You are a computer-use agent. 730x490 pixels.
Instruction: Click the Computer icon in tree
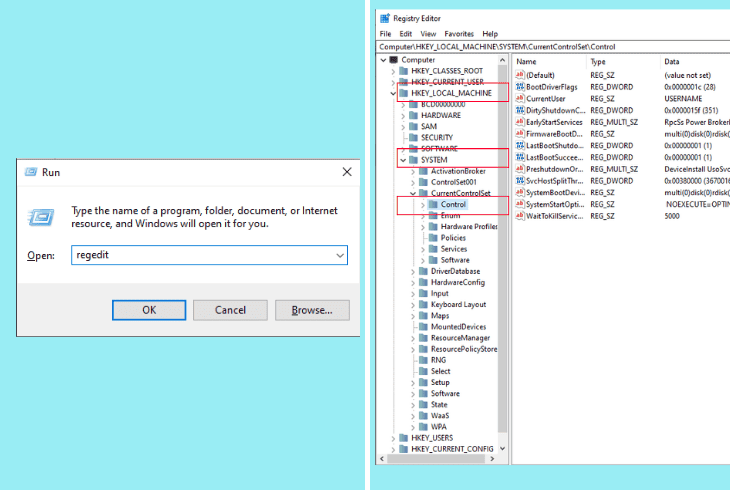pyautogui.click(x=394, y=60)
